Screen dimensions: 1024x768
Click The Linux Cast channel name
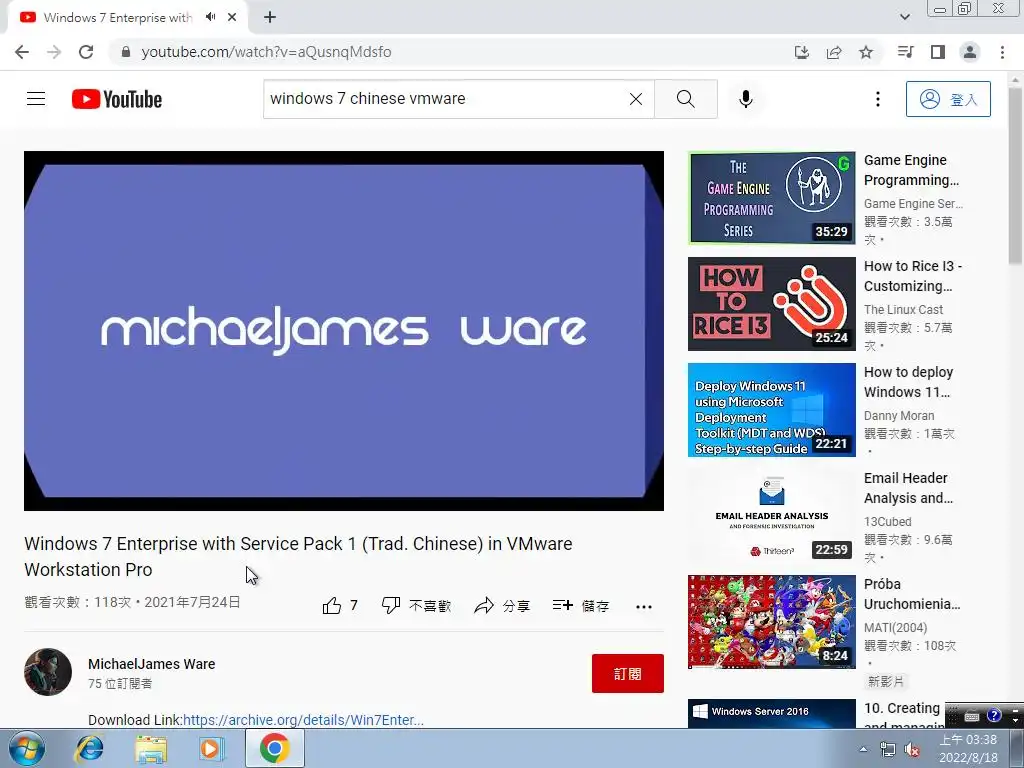(903, 310)
